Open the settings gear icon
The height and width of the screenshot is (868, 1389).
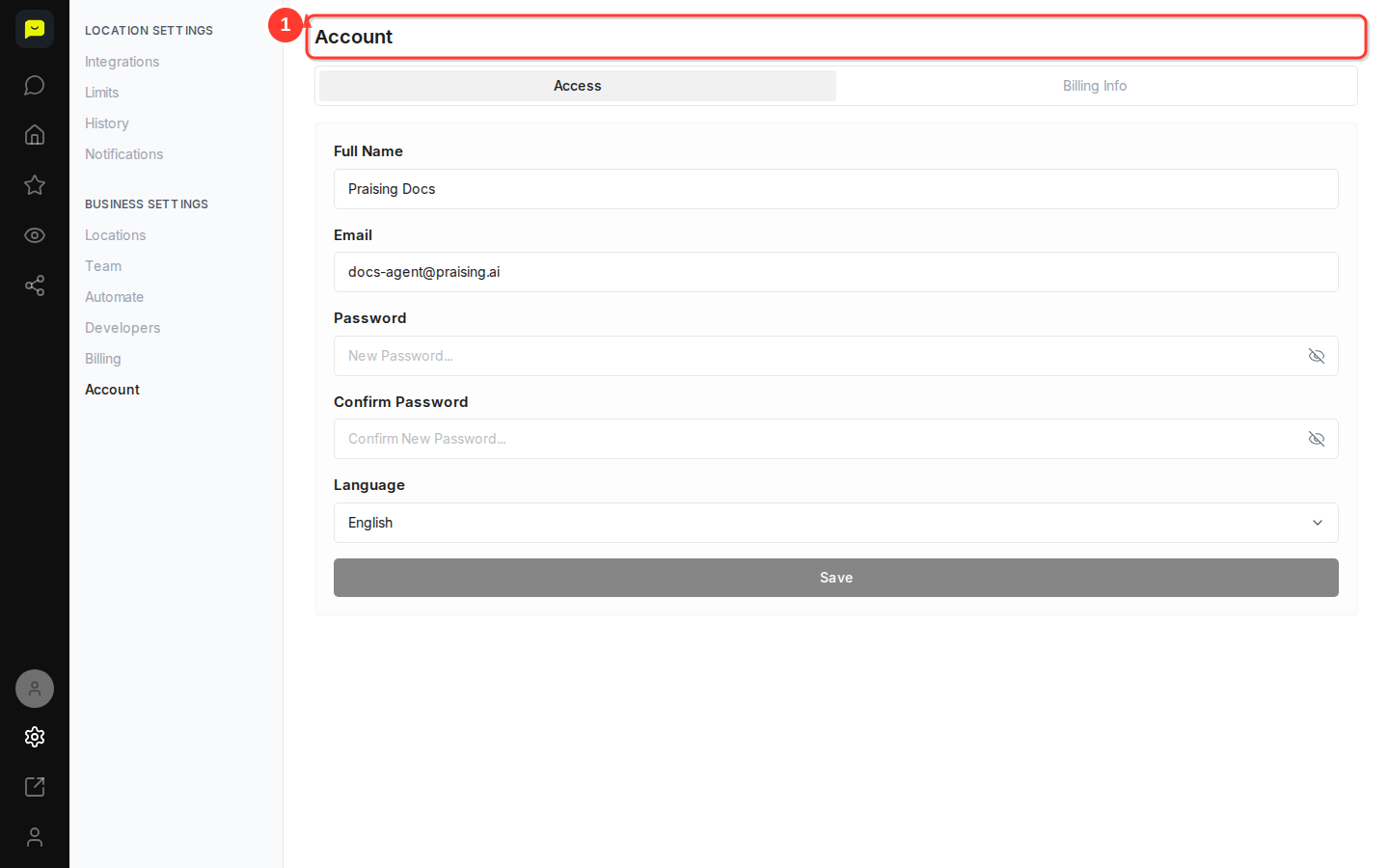(35, 737)
